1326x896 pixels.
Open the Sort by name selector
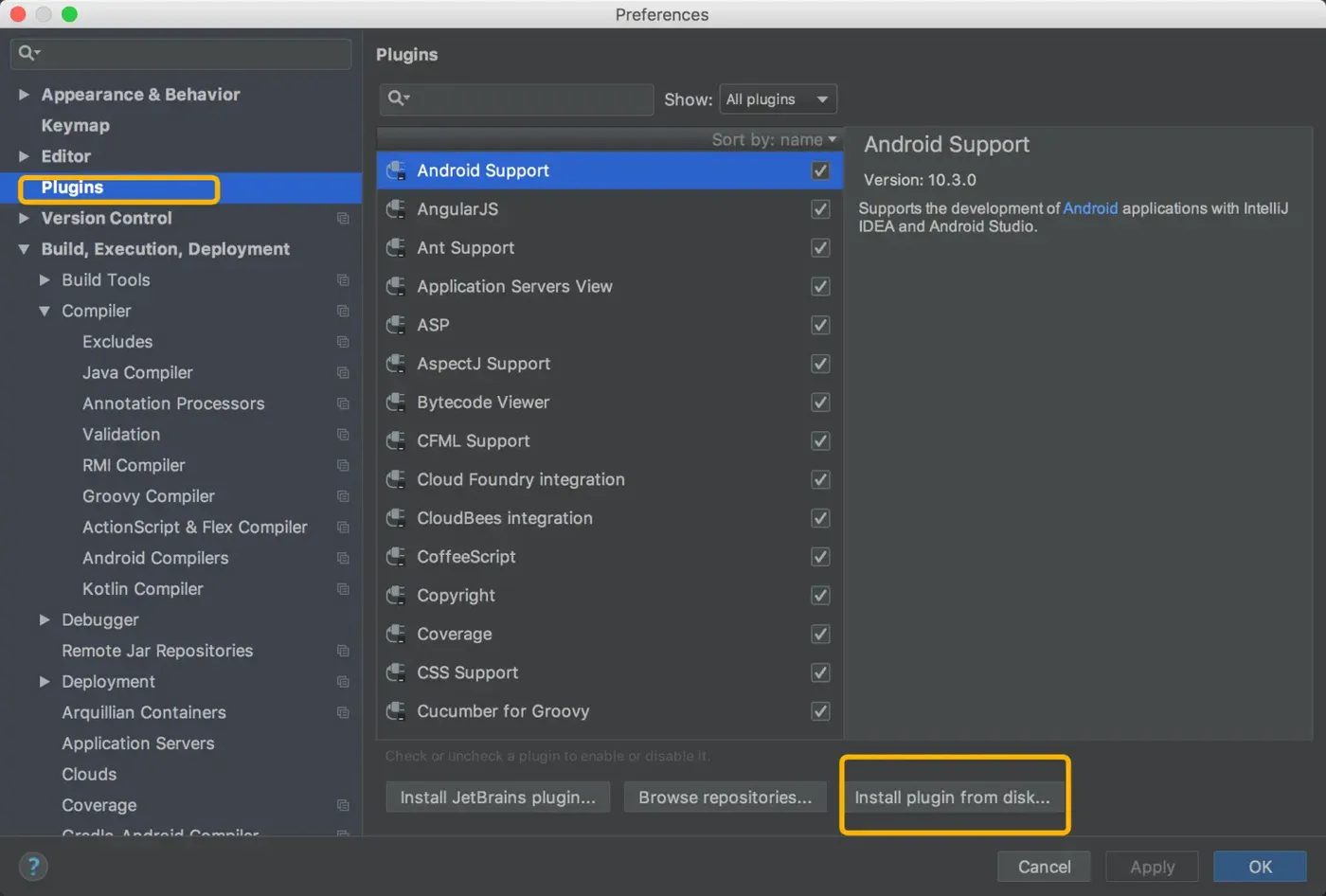click(x=774, y=140)
